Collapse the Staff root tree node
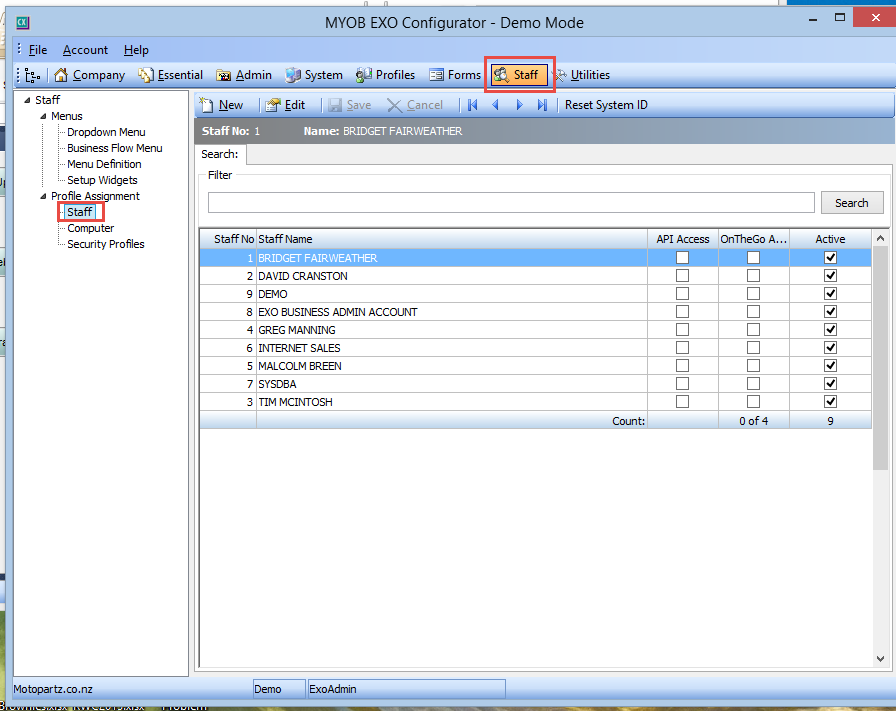This screenshot has width=896, height=711. click(x=27, y=100)
